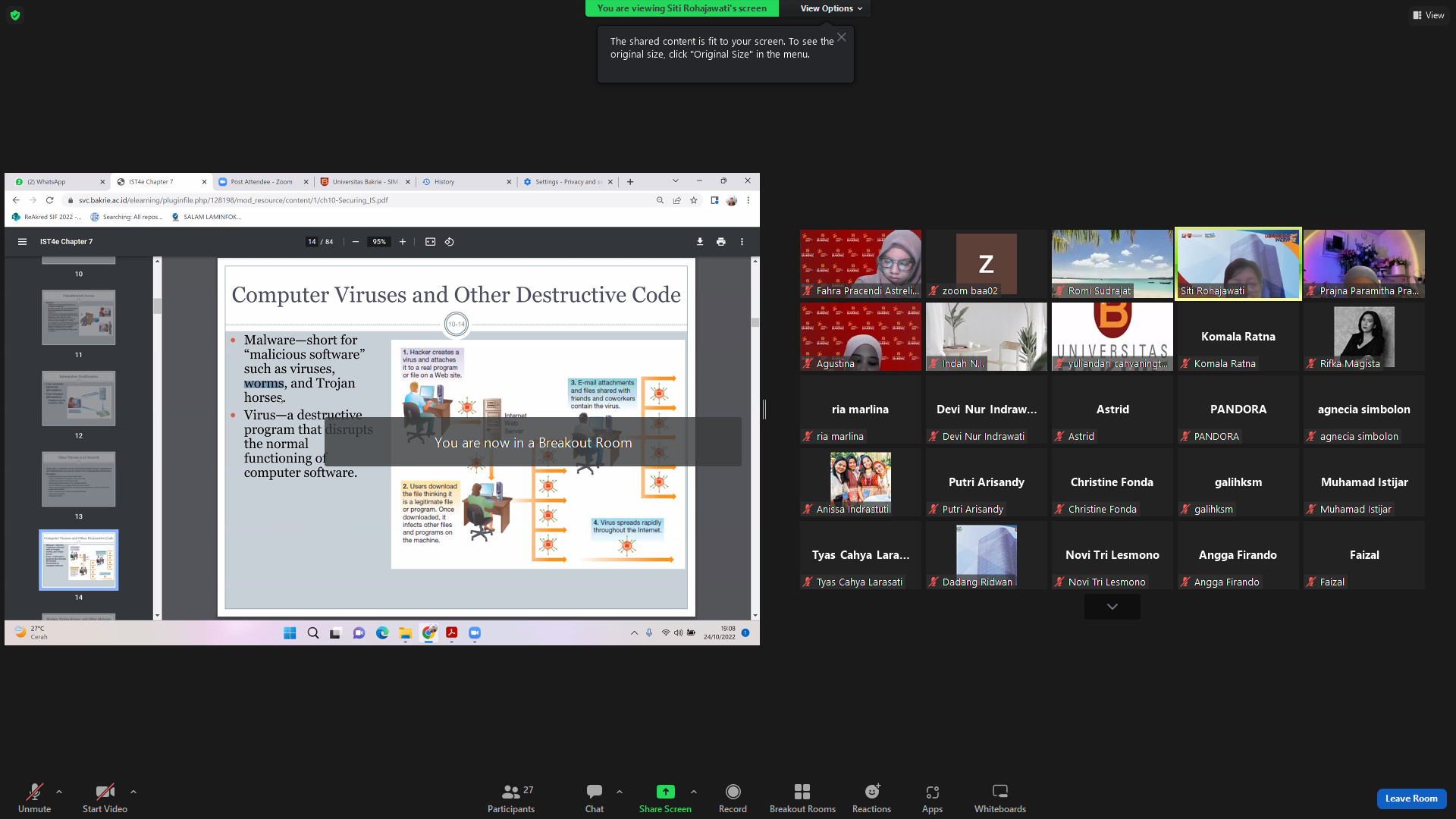
Task: Expand chat options arrow beside Chat
Action: 620,792
